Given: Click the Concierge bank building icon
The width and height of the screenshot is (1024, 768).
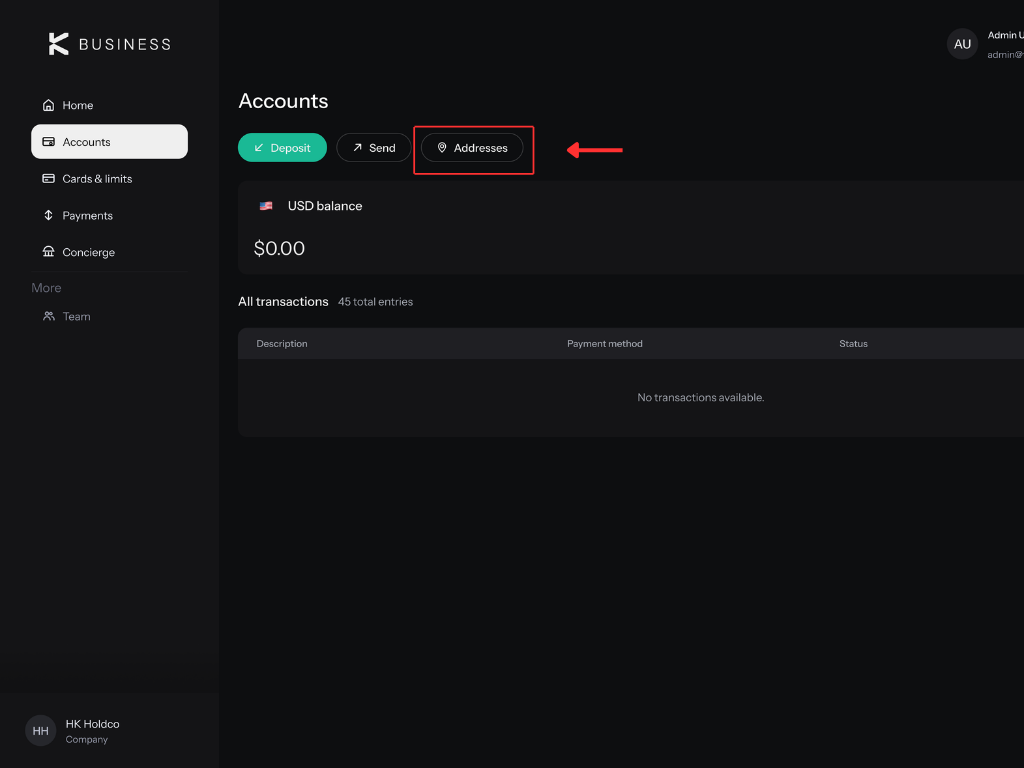Looking at the screenshot, I should coord(48,251).
